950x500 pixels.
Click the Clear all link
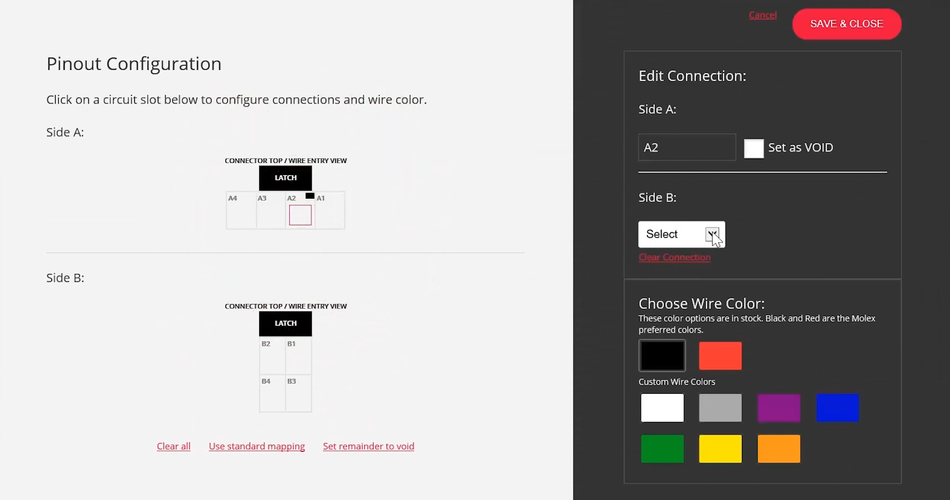tap(173, 447)
